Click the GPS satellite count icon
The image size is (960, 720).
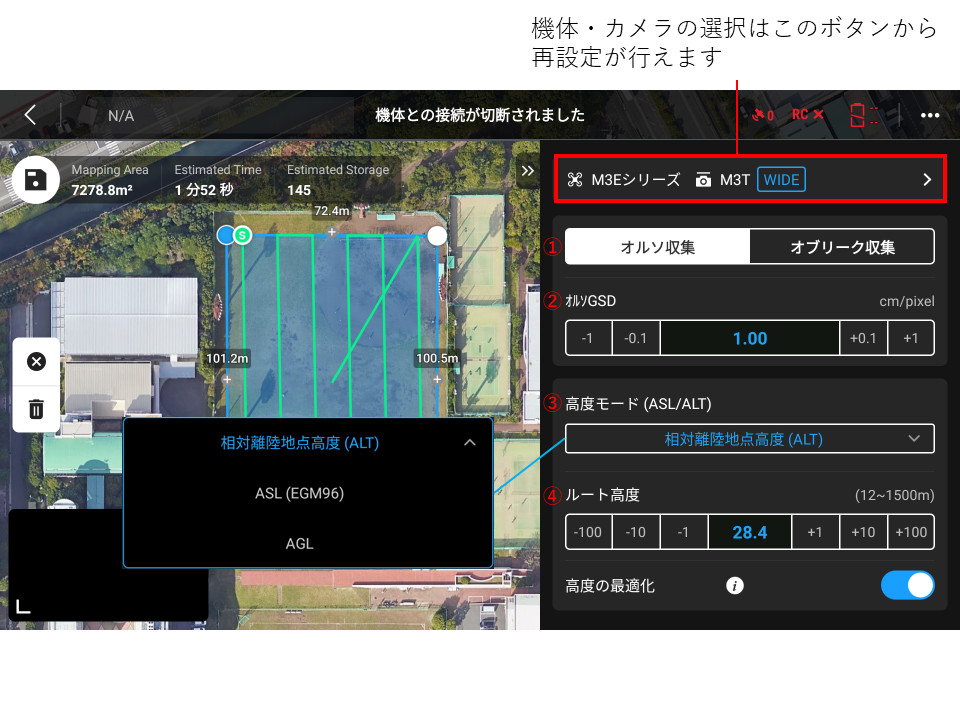(758, 115)
